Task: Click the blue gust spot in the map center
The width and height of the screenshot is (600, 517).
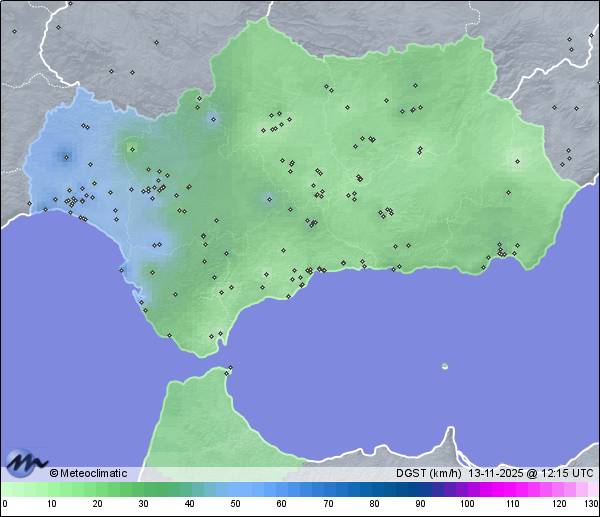Action: click(x=267, y=198)
